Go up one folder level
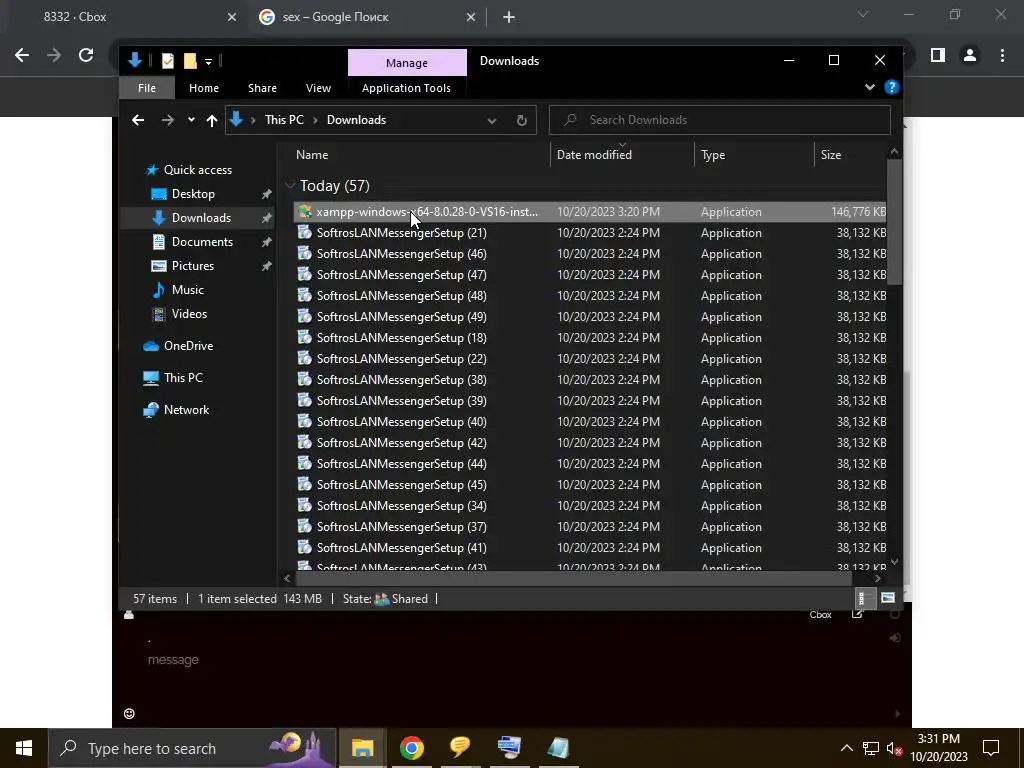The height and width of the screenshot is (768, 1024). 212,120
